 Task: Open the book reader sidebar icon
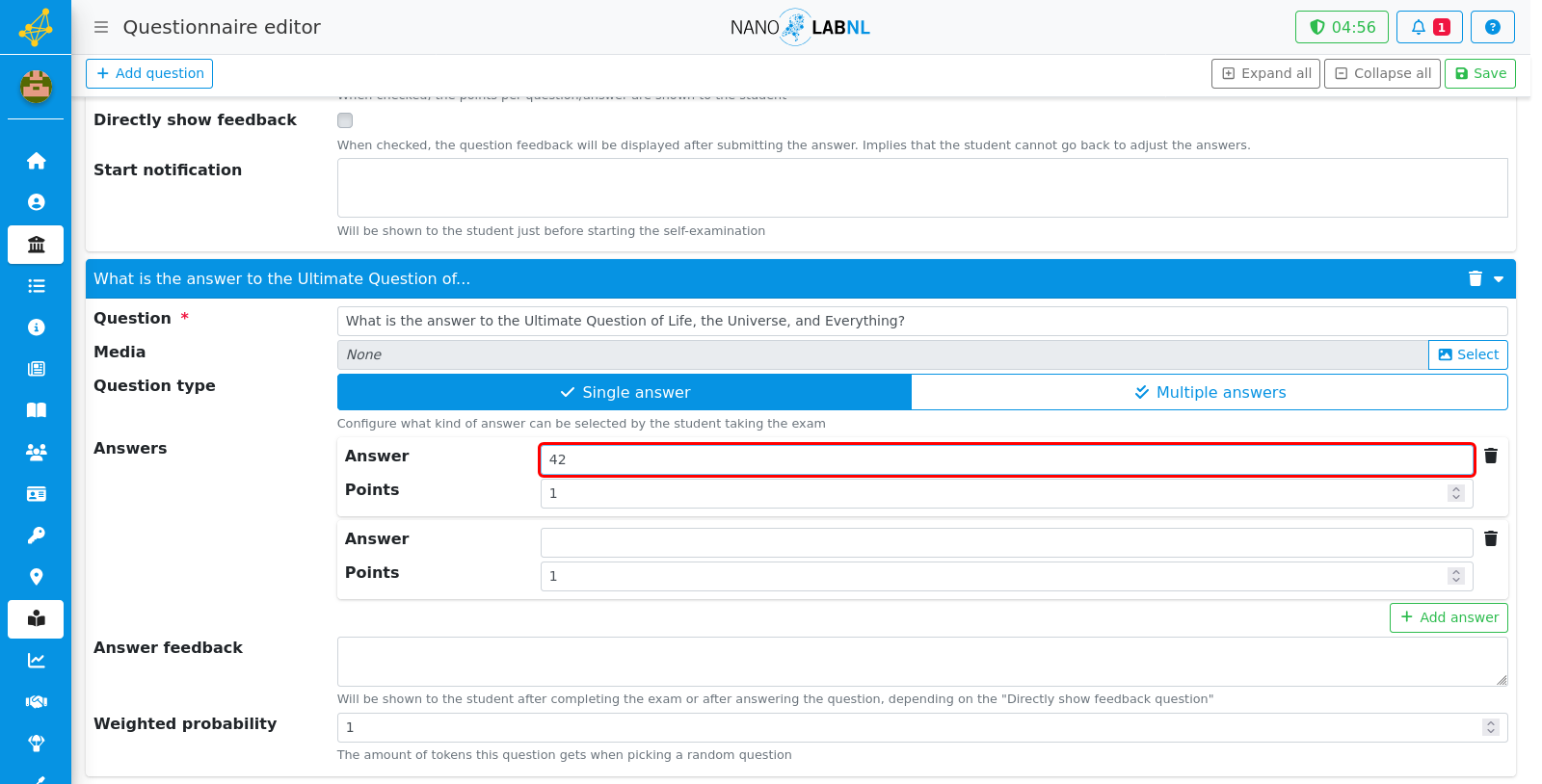click(x=36, y=619)
